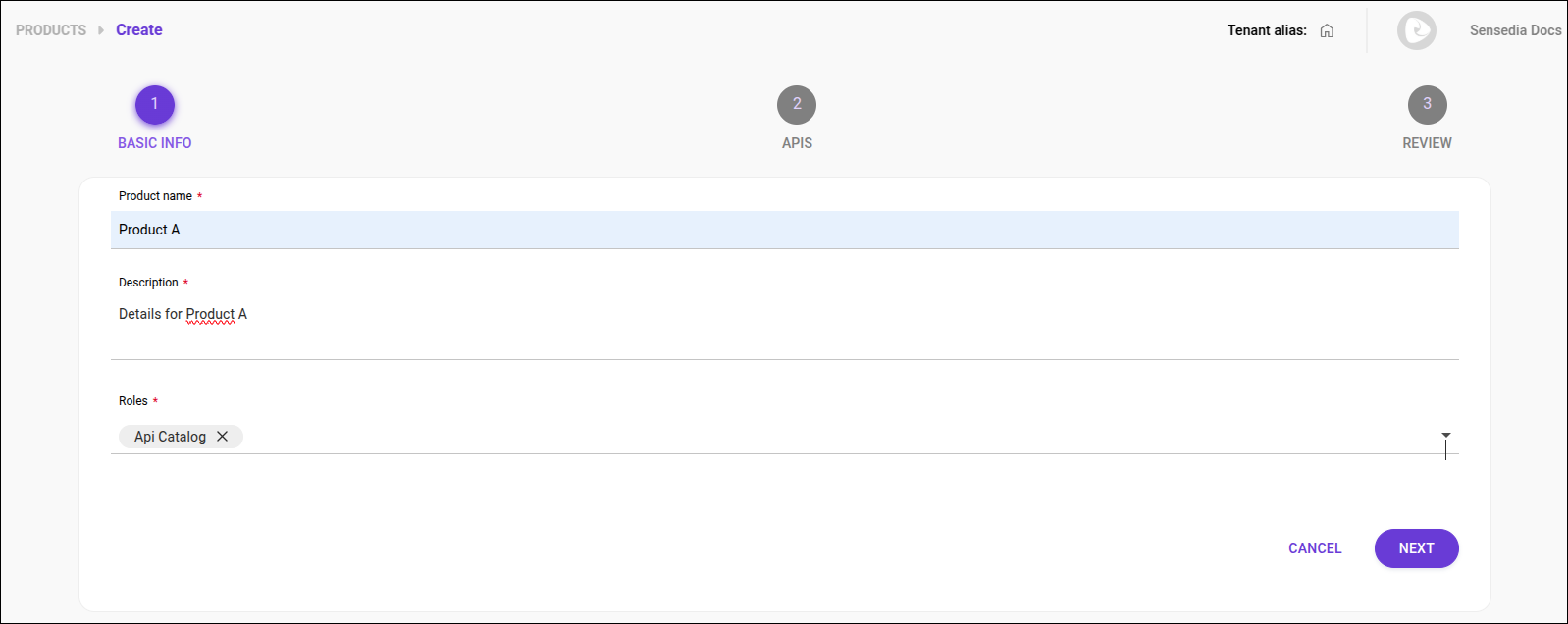Focus the Product name input field
The image size is (1568, 624).
[785, 230]
